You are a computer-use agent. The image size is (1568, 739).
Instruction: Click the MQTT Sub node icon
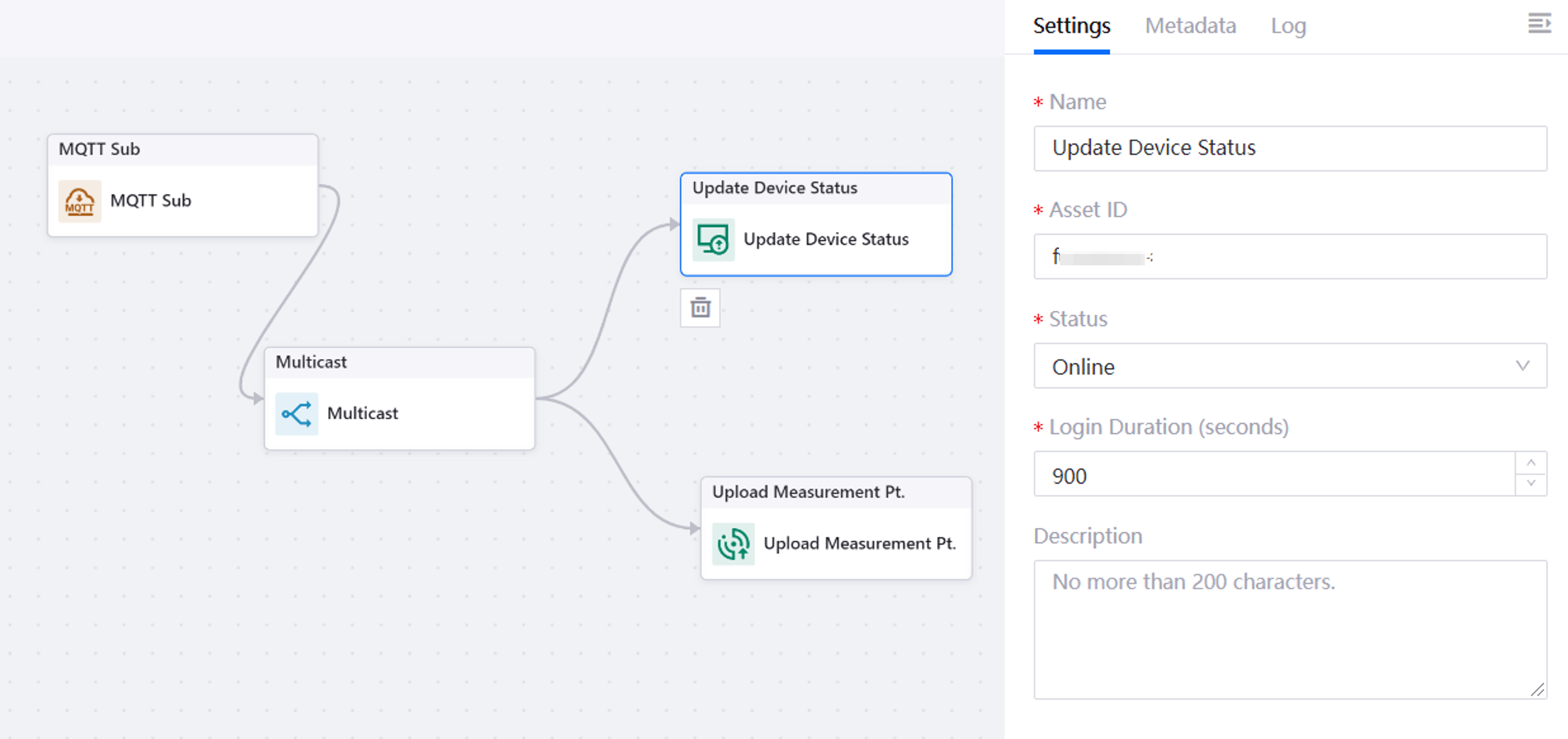pos(80,201)
